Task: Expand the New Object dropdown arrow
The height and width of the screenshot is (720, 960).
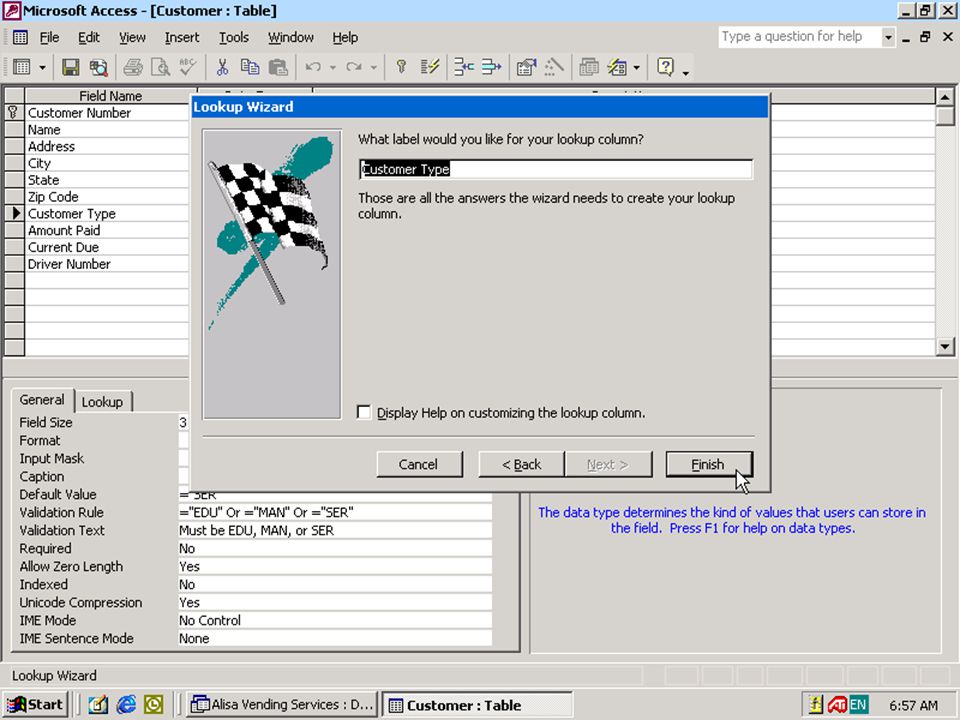Action: 637,67
